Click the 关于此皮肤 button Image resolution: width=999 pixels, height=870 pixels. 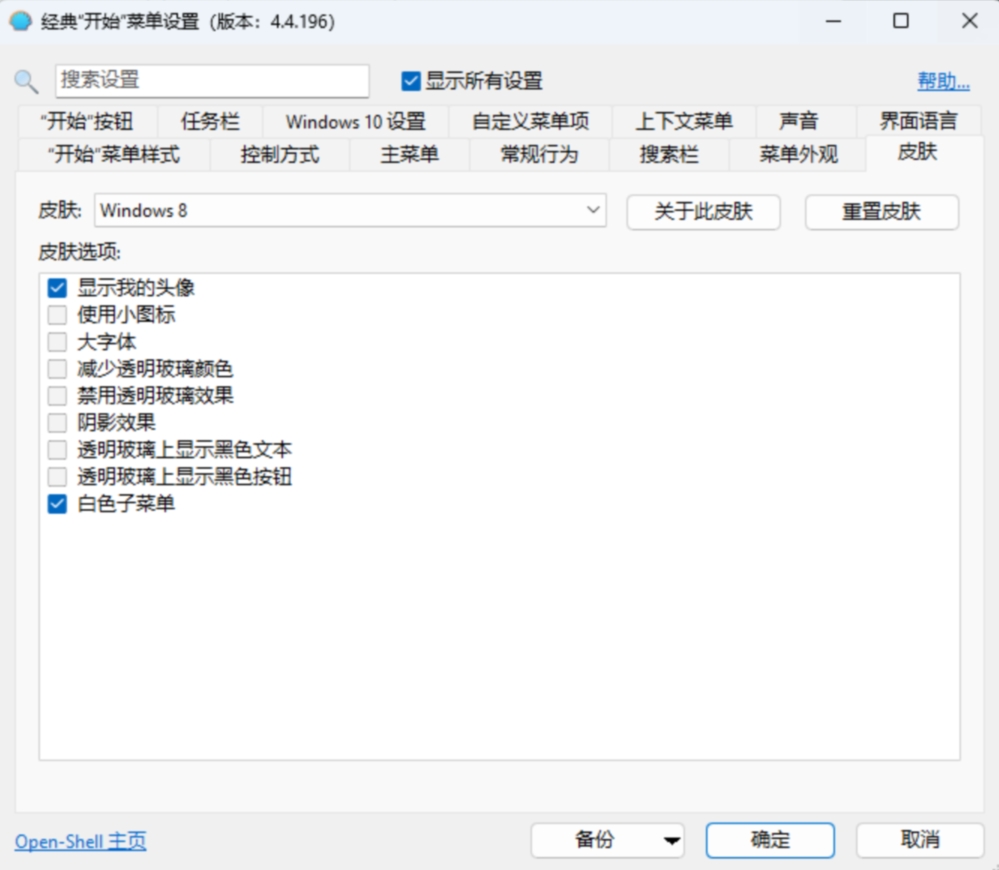pos(703,211)
